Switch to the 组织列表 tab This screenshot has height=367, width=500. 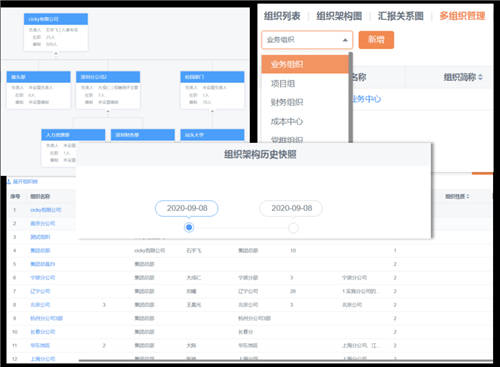pyautogui.click(x=282, y=16)
